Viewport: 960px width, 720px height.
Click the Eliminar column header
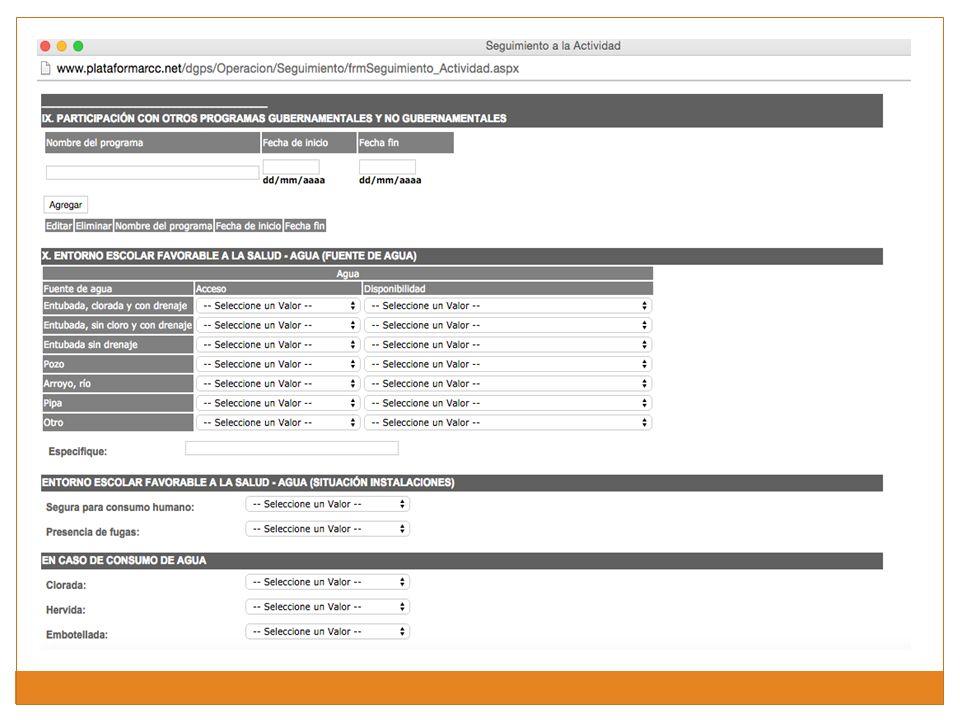tap(94, 226)
